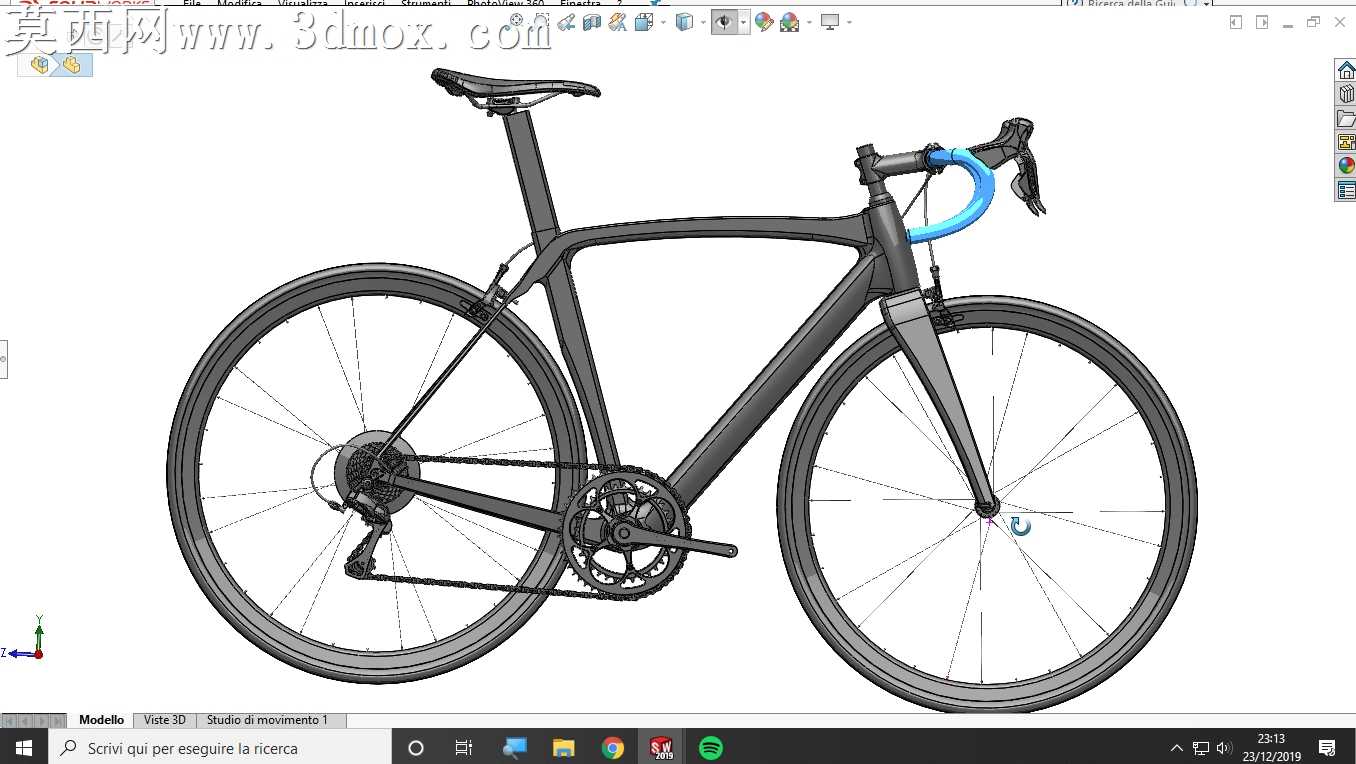The image size is (1356, 764).
Task: Open Windows Task View
Action: coord(464,748)
